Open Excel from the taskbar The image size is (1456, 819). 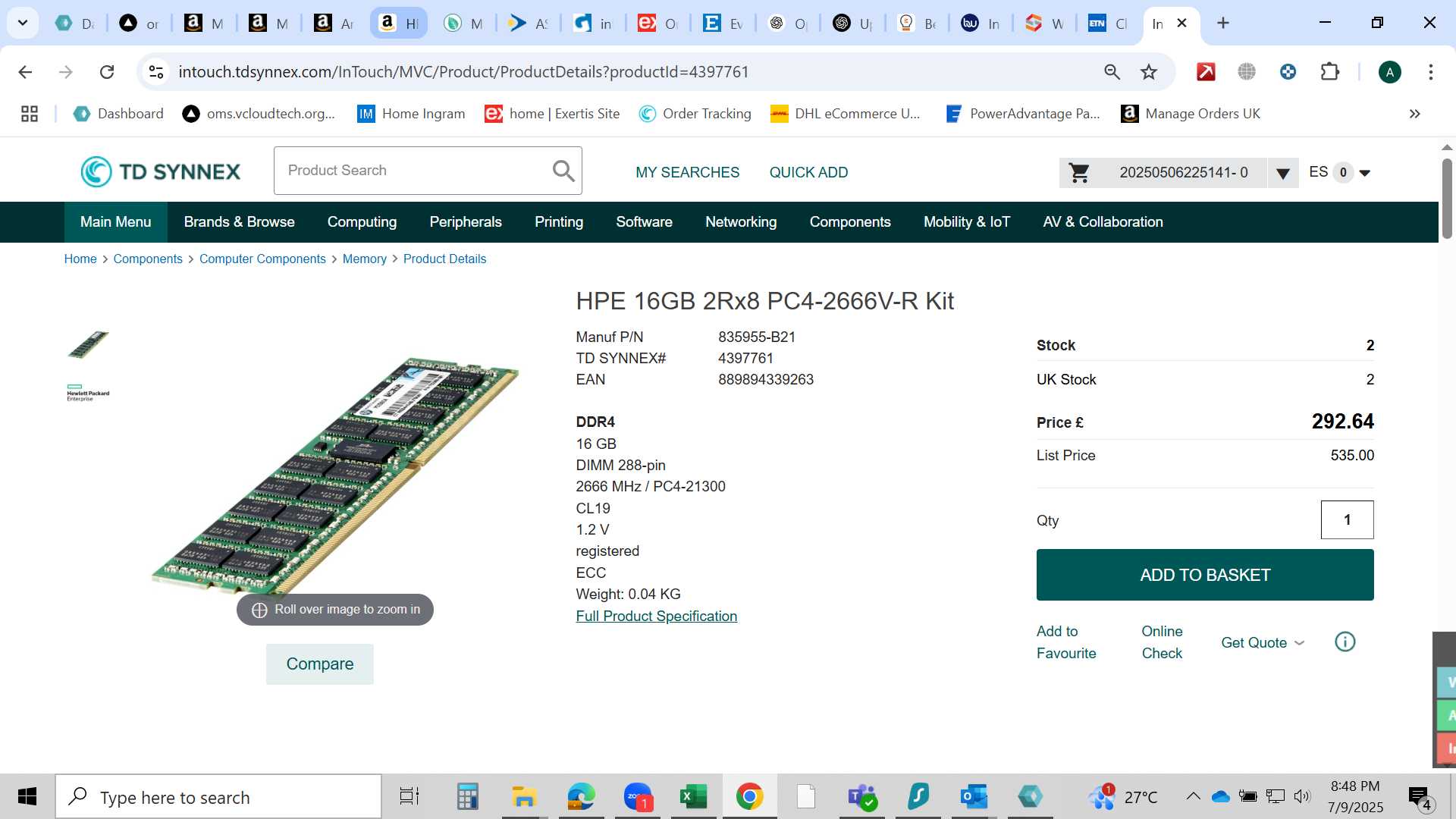coord(693,797)
